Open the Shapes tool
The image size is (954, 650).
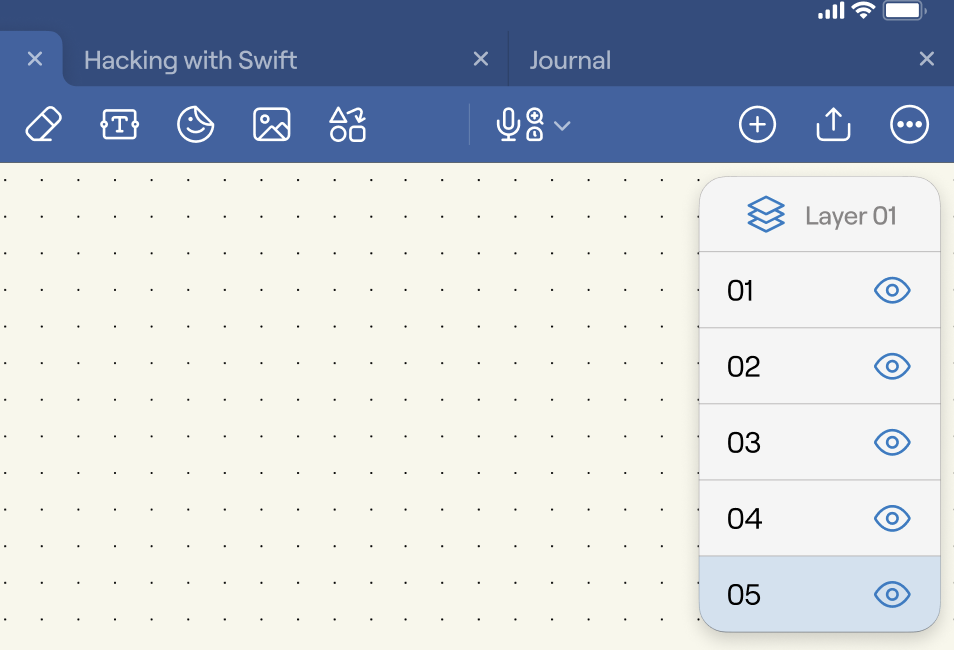pyautogui.click(x=347, y=124)
